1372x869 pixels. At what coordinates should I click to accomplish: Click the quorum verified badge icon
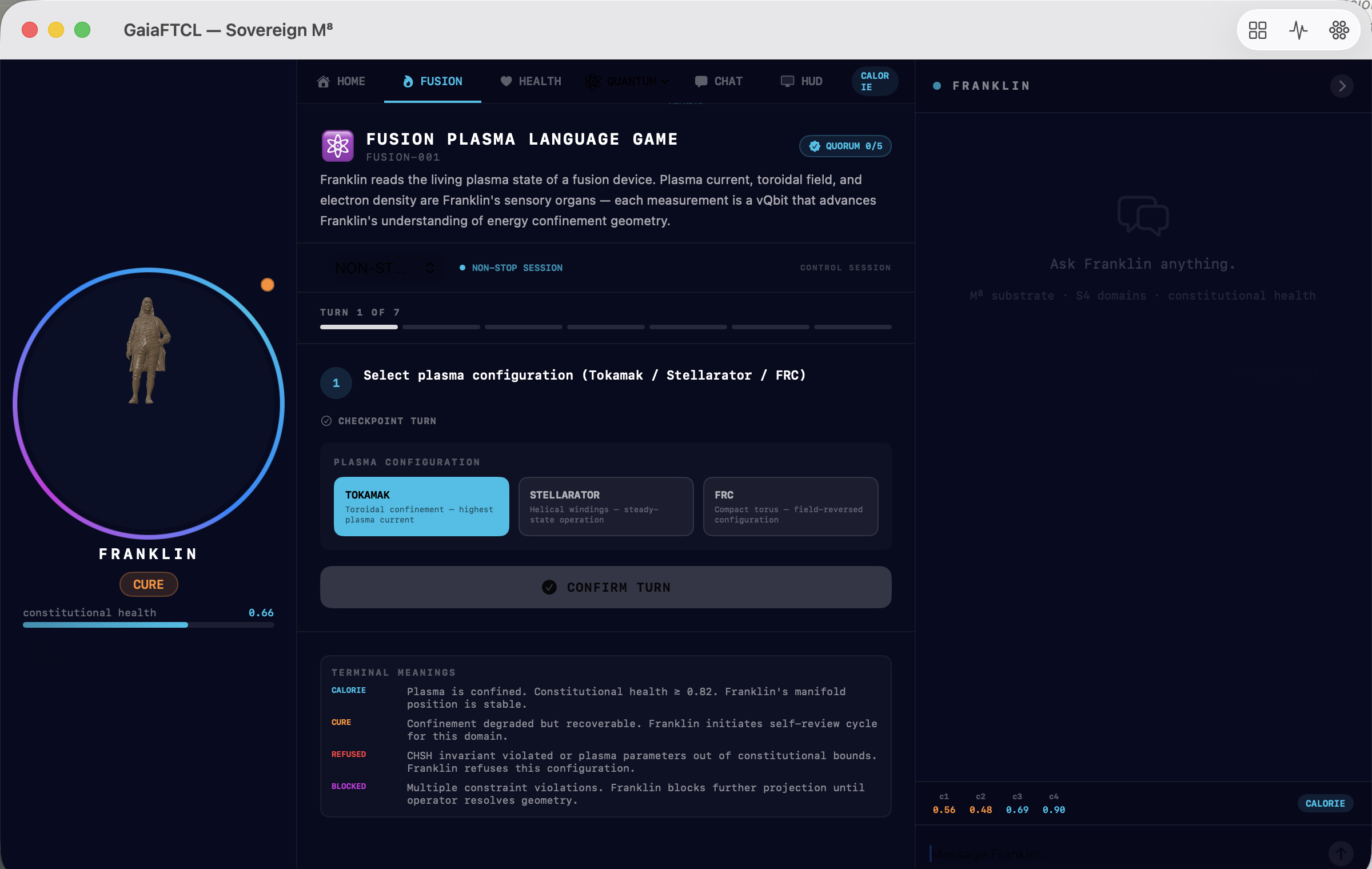pos(815,146)
